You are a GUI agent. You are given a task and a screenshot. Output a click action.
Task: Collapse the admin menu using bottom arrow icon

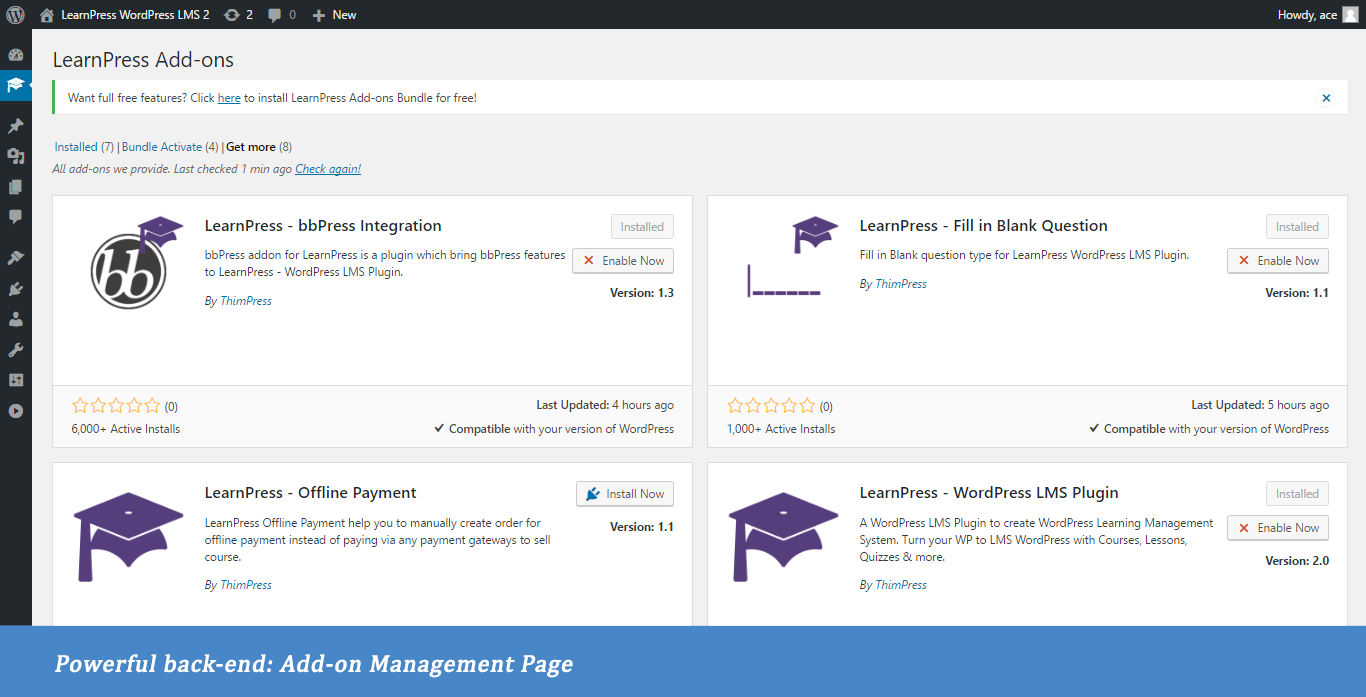[15, 411]
